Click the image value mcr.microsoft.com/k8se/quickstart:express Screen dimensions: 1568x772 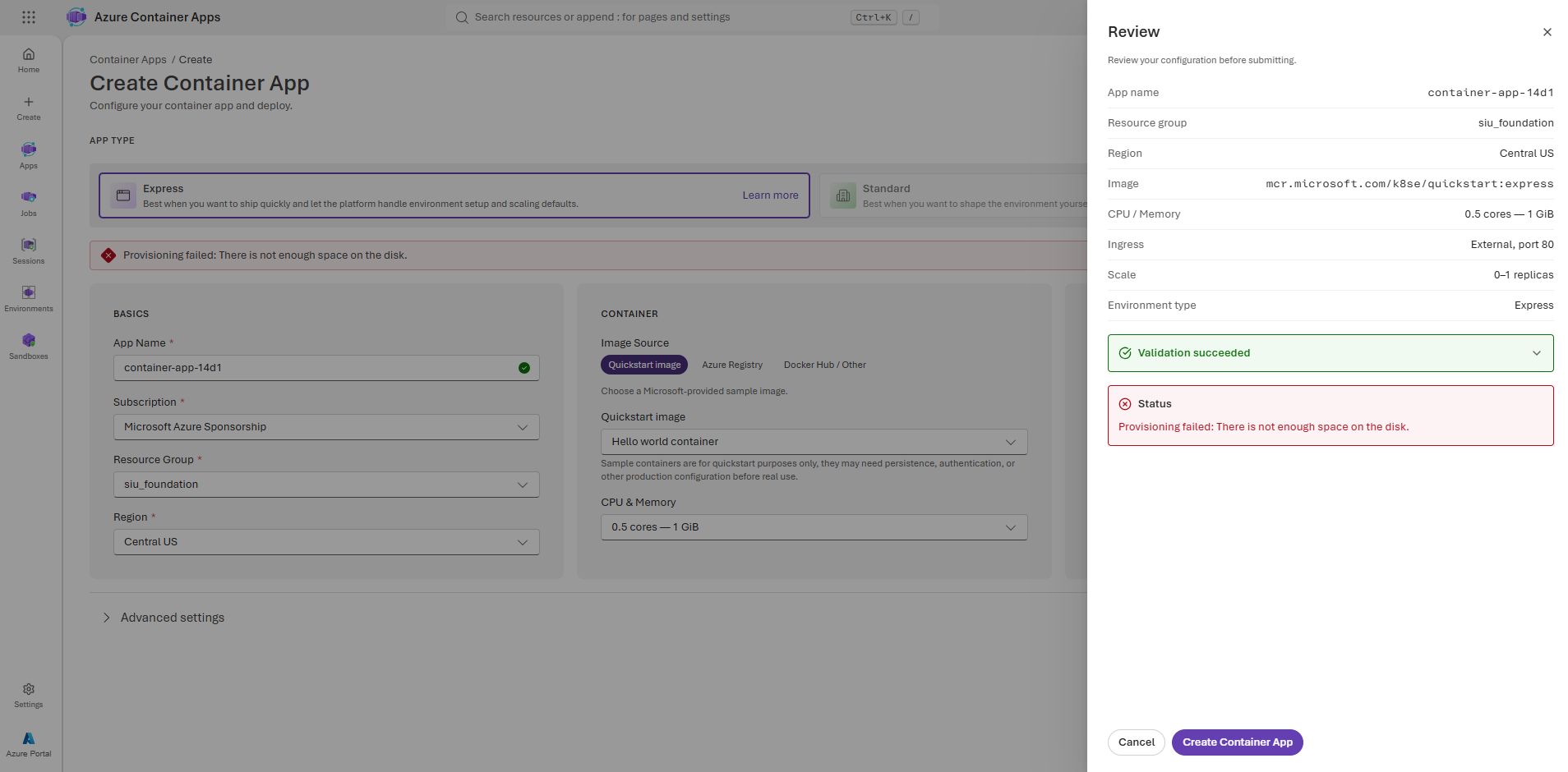click(1409, 184)
